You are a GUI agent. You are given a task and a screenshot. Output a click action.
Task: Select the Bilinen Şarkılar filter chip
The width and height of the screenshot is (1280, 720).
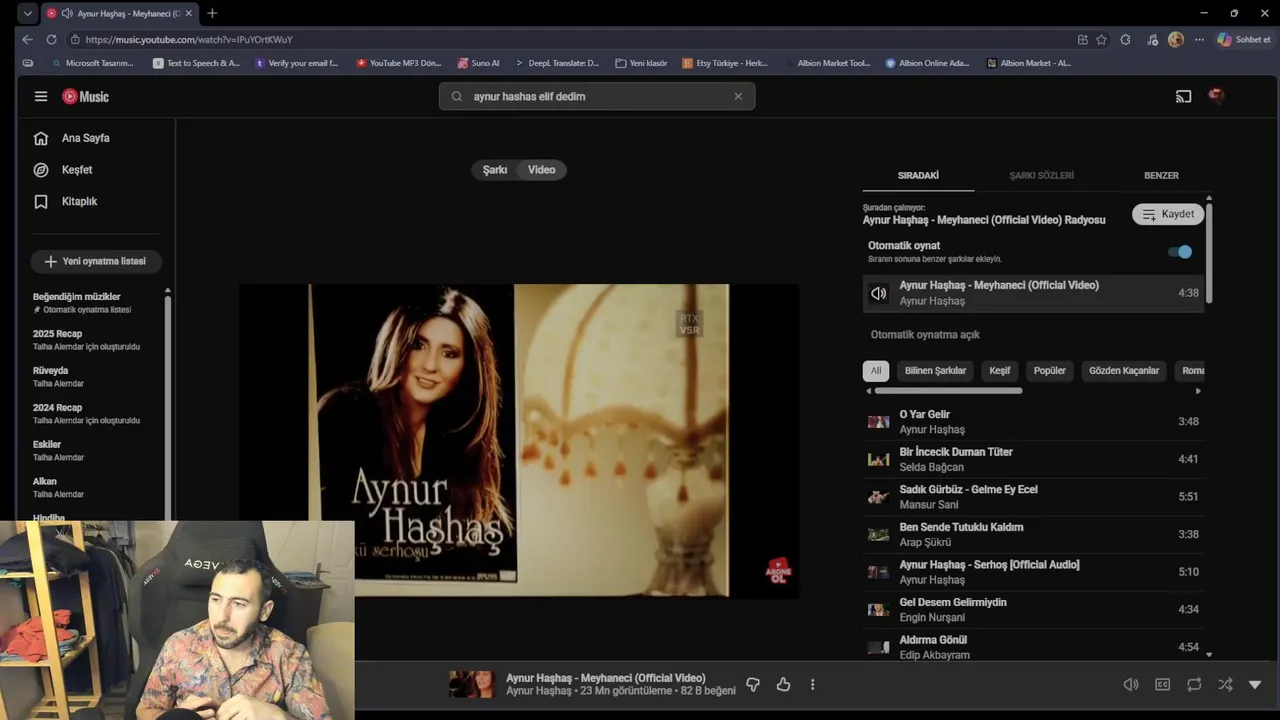(x=935, y=371)
